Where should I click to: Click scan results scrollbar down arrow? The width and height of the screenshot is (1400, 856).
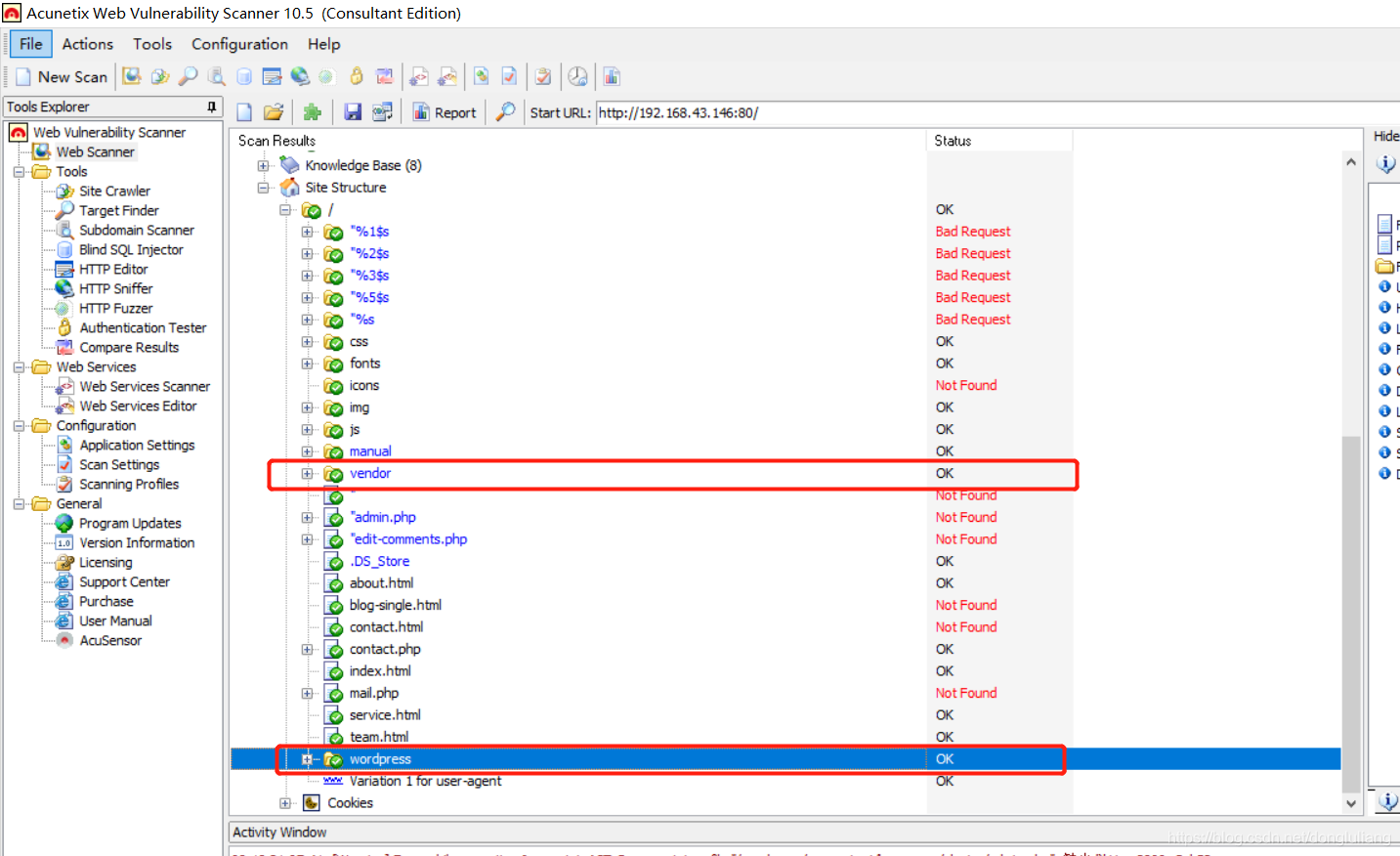tap(1351, 803)
